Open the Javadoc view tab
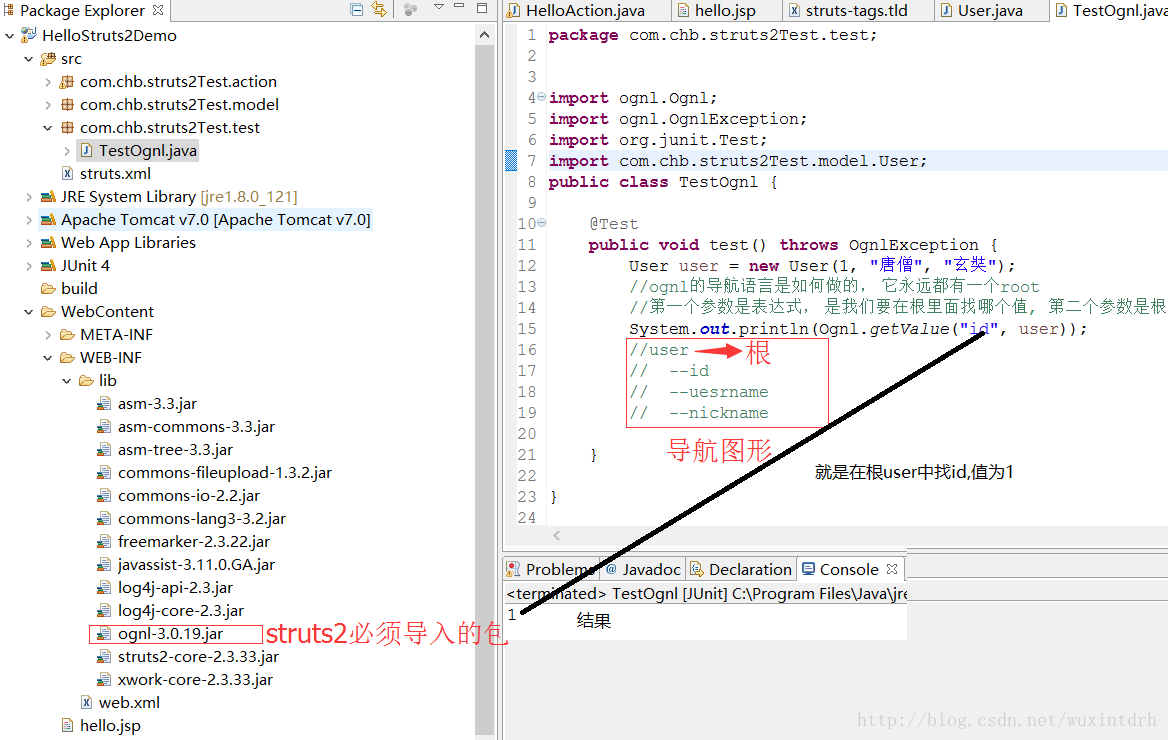The height and width of the screenshot is (740, 1168). coord(644,569)
